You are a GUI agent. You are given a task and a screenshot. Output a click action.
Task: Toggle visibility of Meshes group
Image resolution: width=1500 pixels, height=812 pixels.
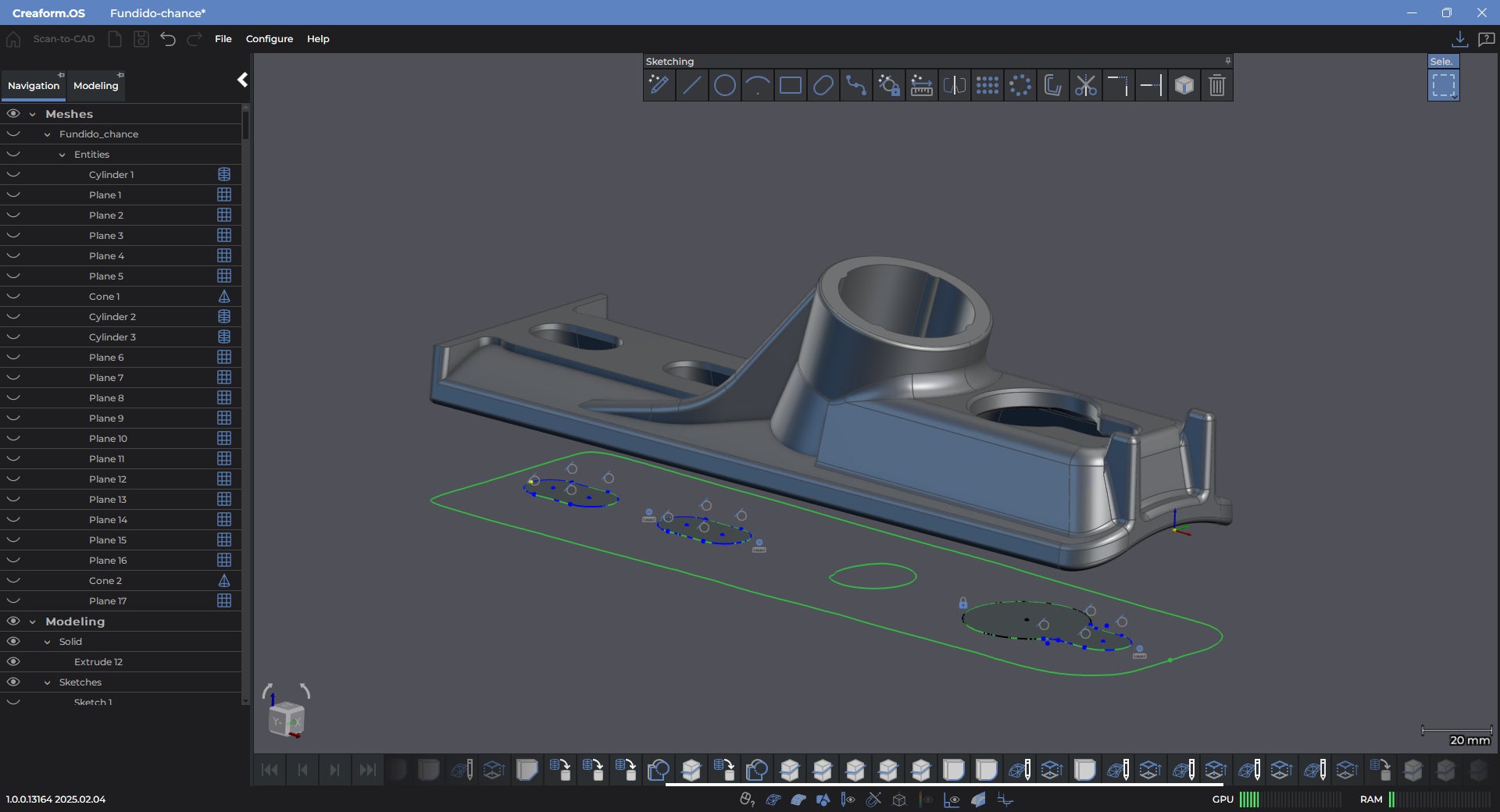(x=13, y=114)
